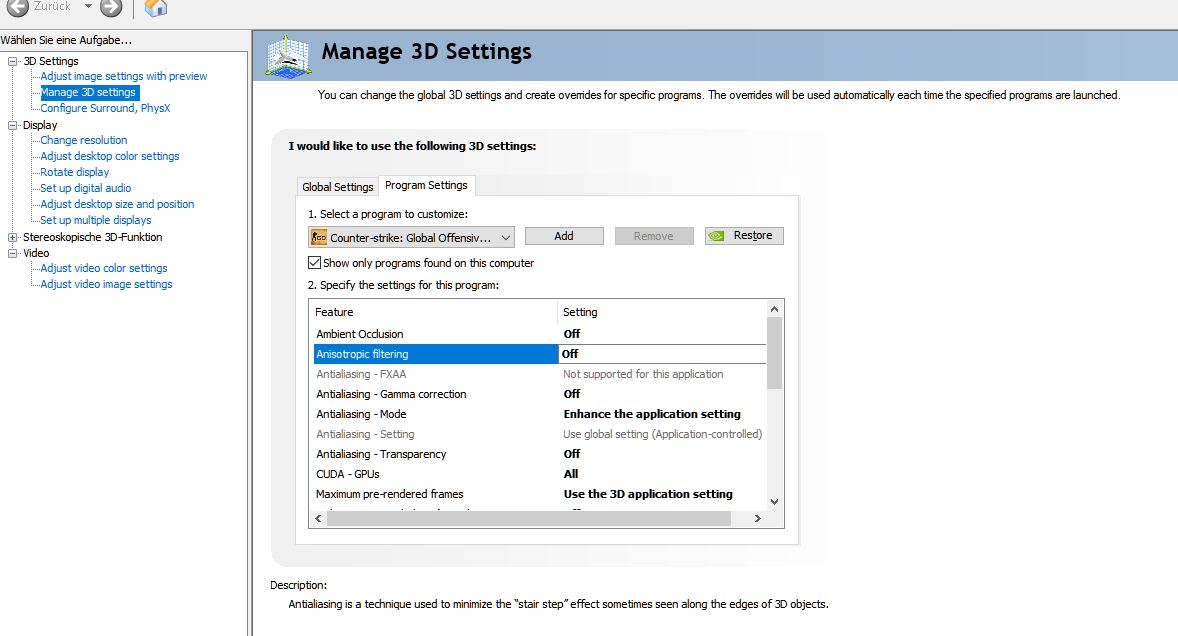Screen dimensions: 1178x636
Task: Click the Manage 3D Settings header icon
Action: [289, 54]
